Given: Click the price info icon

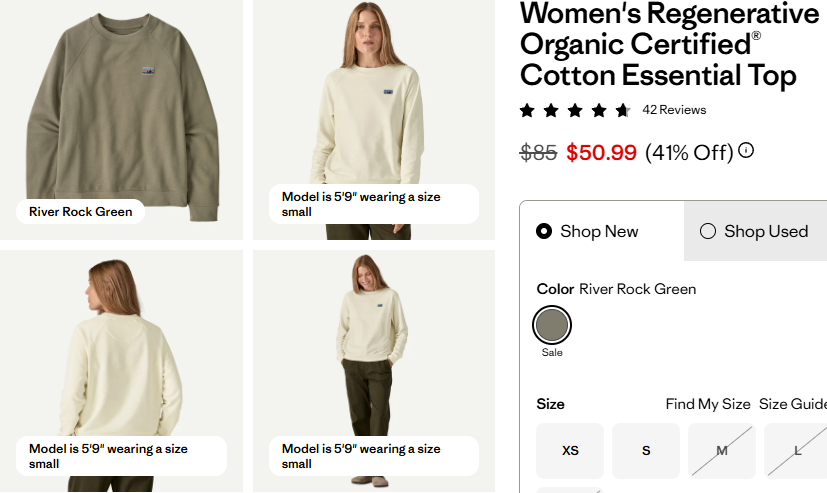Looking at the screenshot, I should coord(746,152).
